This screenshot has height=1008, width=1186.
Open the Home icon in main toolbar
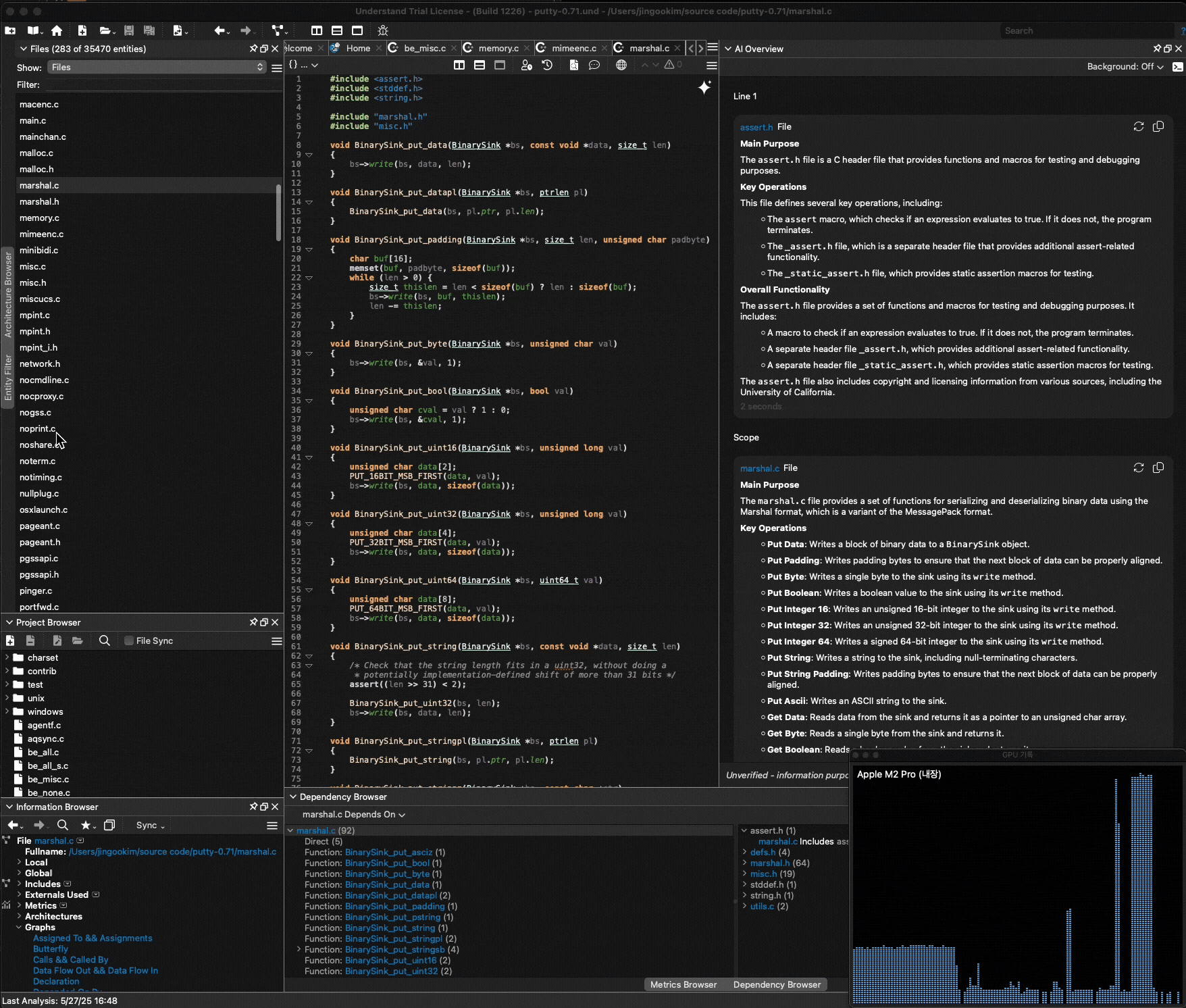57,30
